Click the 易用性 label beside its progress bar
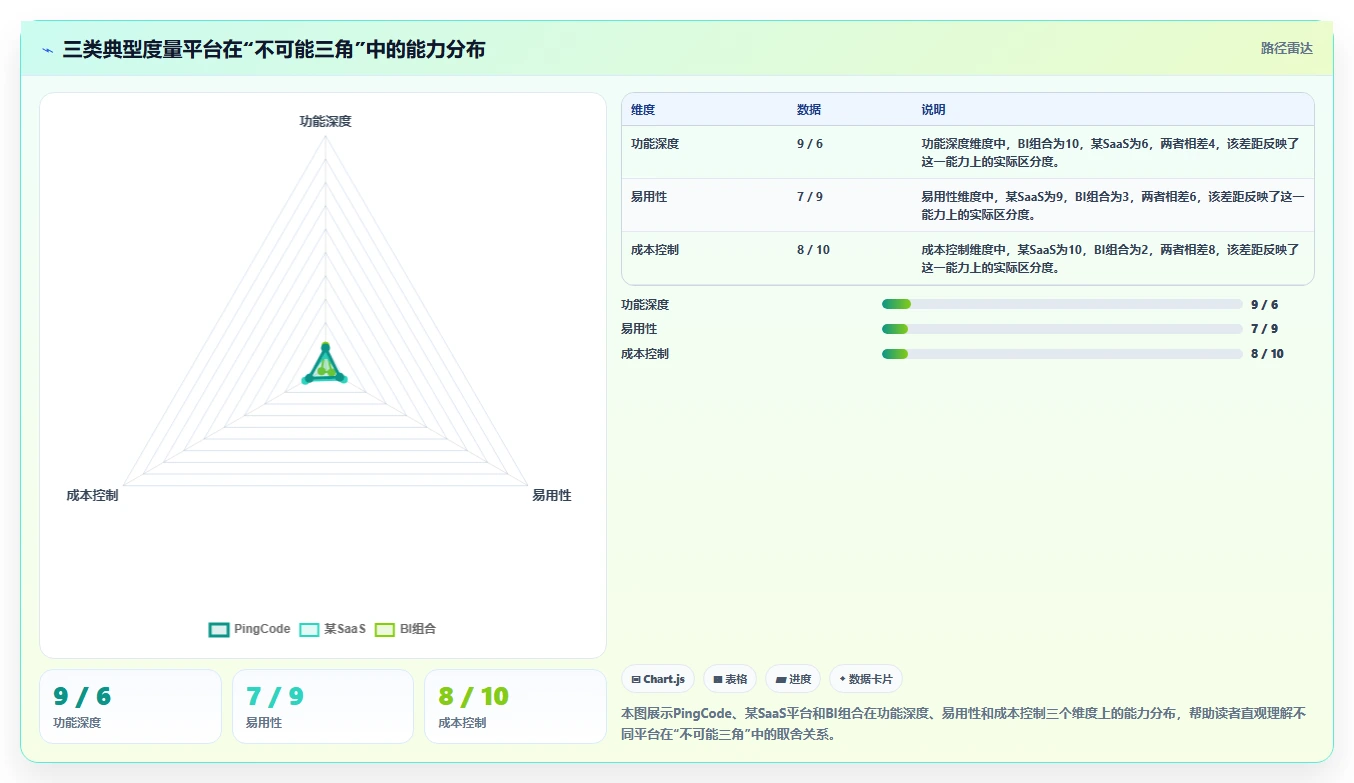 (x=639, y=329)
